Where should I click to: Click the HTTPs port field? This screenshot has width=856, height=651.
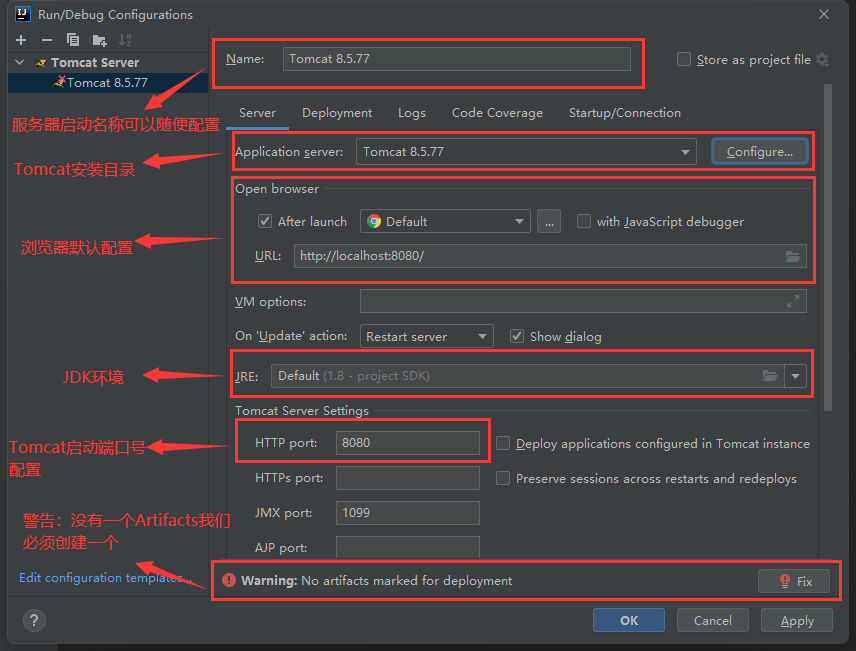tap(408, 478)
